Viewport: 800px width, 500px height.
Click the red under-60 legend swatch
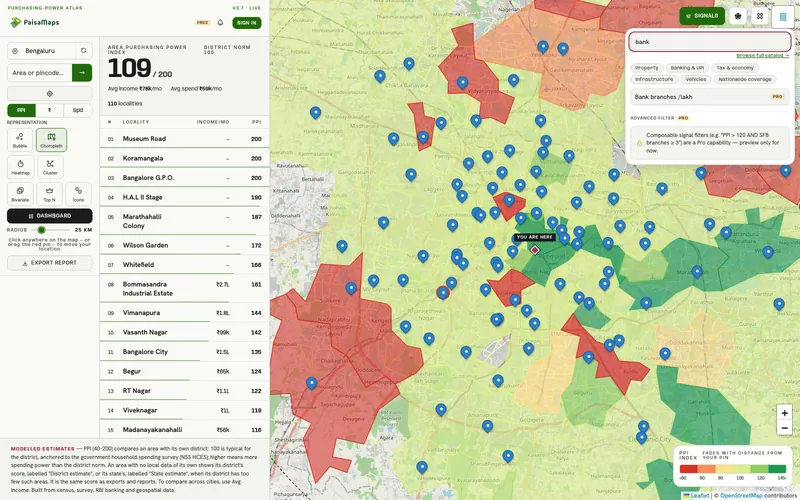688,469
